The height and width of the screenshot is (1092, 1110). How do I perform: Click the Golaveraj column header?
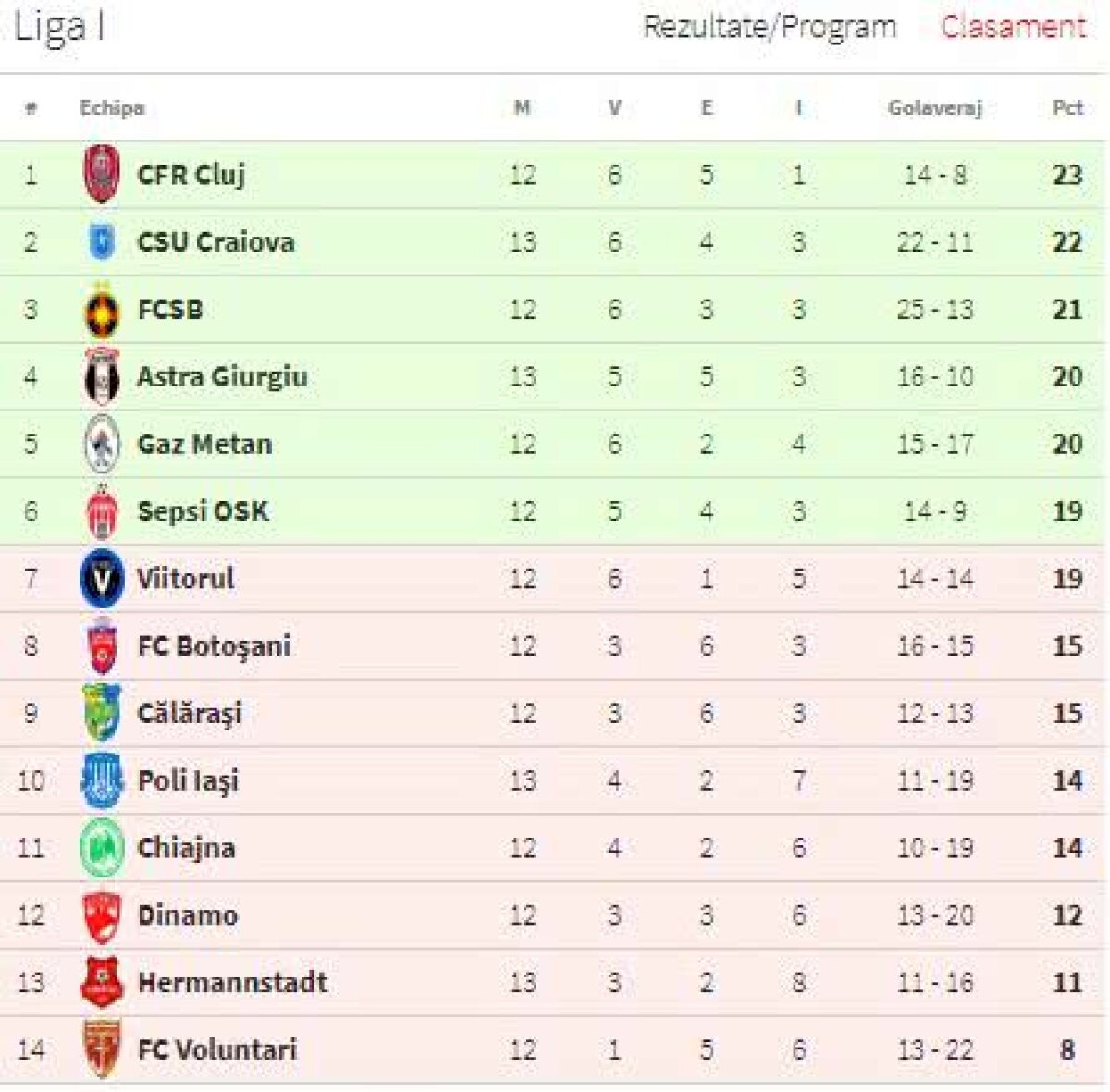click(x=934, y=107)
